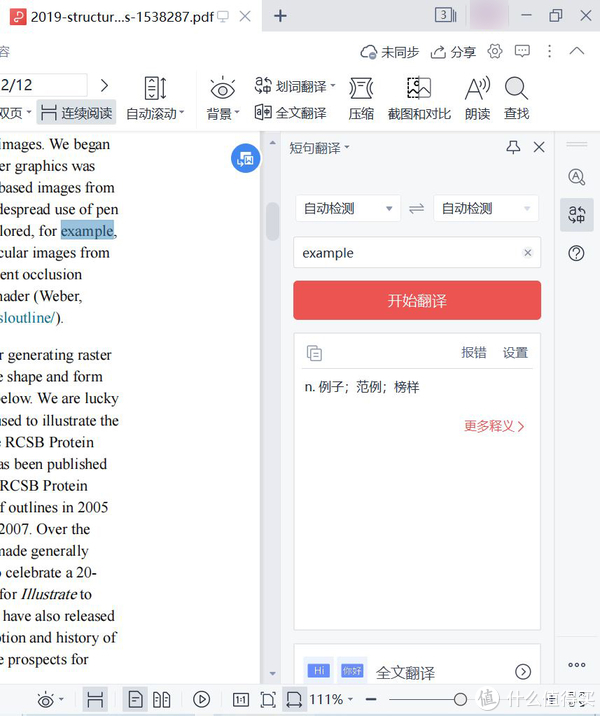Click 全文翻译 in the toolbar
This screenshot has height=716, width=600.
[290, 112]
